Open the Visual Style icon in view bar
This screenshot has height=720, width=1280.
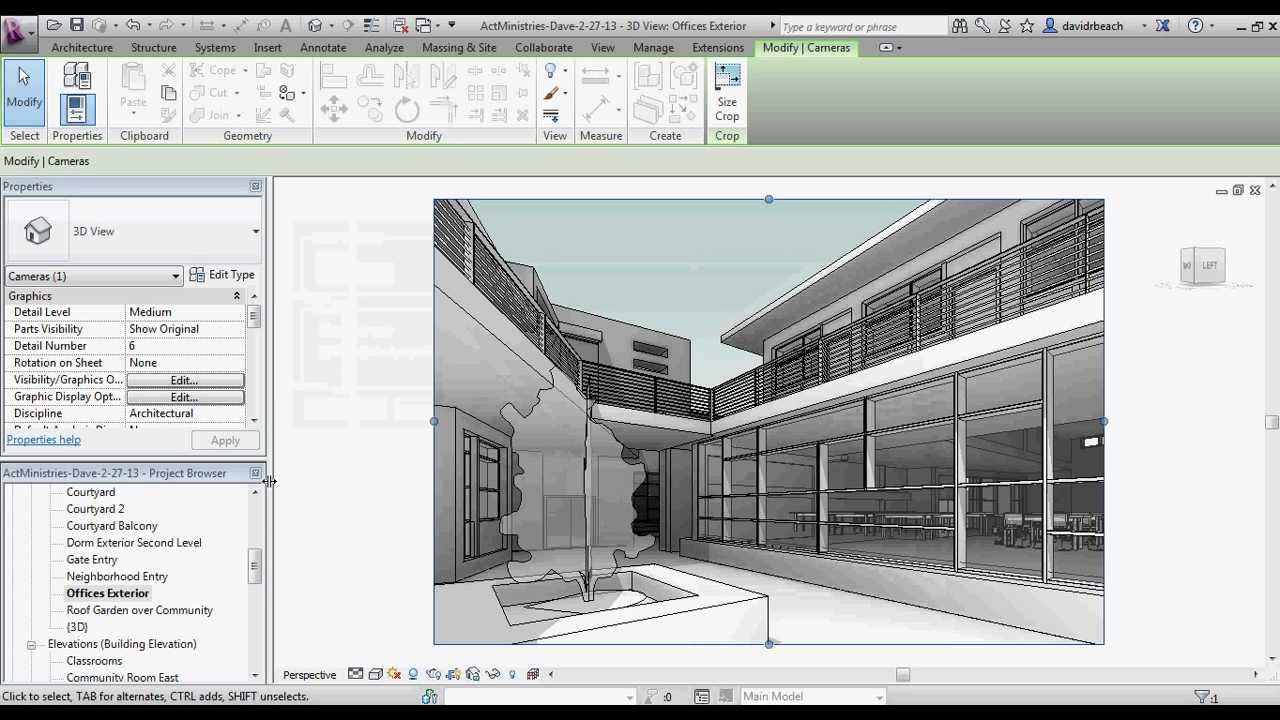click(x=375, y=674)
